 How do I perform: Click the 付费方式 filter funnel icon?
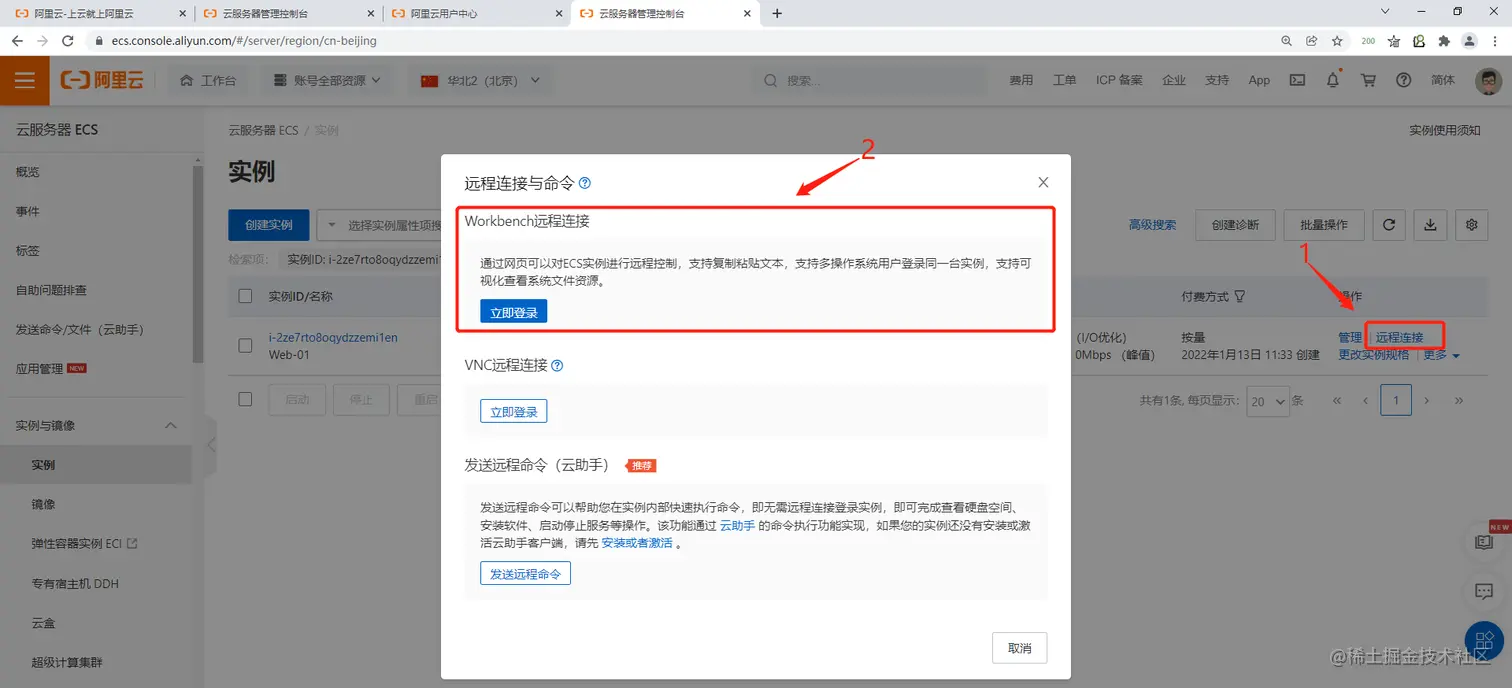[1240, 296]
